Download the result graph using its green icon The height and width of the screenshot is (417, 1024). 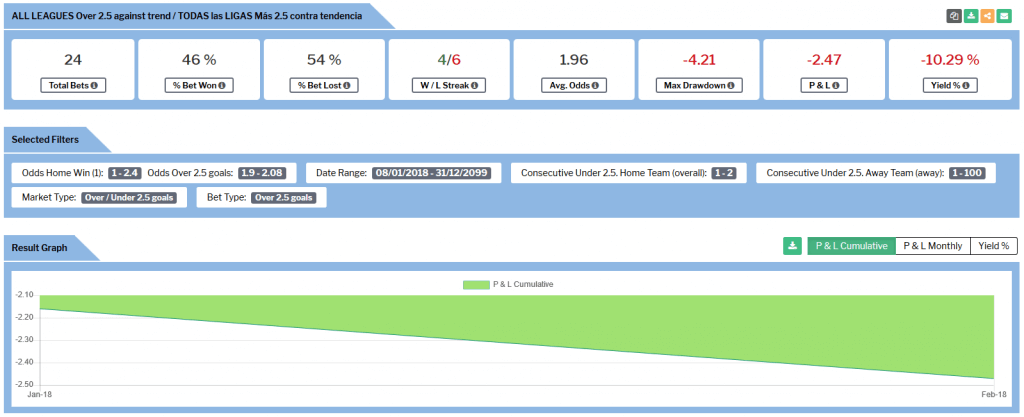[x=792, y=246]
